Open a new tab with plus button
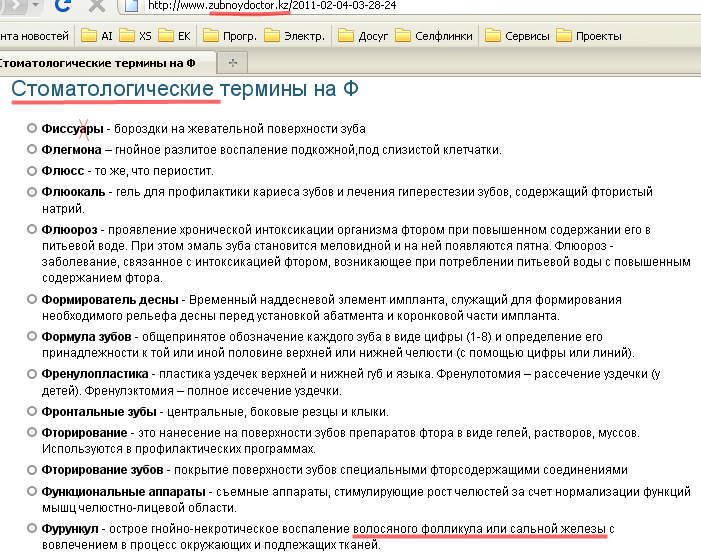Screen dimensions: 701x557 click(x=232, y=63)
